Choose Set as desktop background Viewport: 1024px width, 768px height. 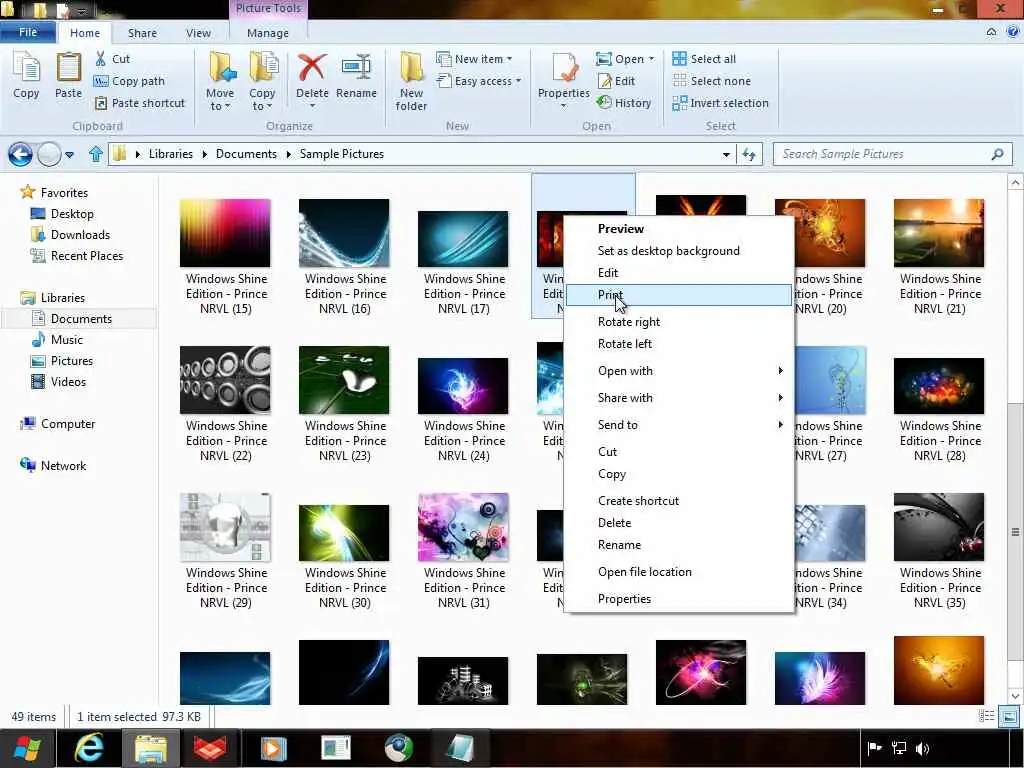pyautogui.click(x=679, y=251)
